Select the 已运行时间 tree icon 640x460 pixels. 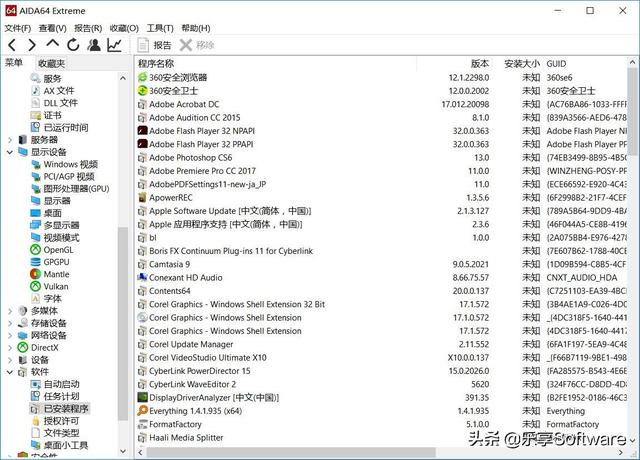tap(36, 127)
